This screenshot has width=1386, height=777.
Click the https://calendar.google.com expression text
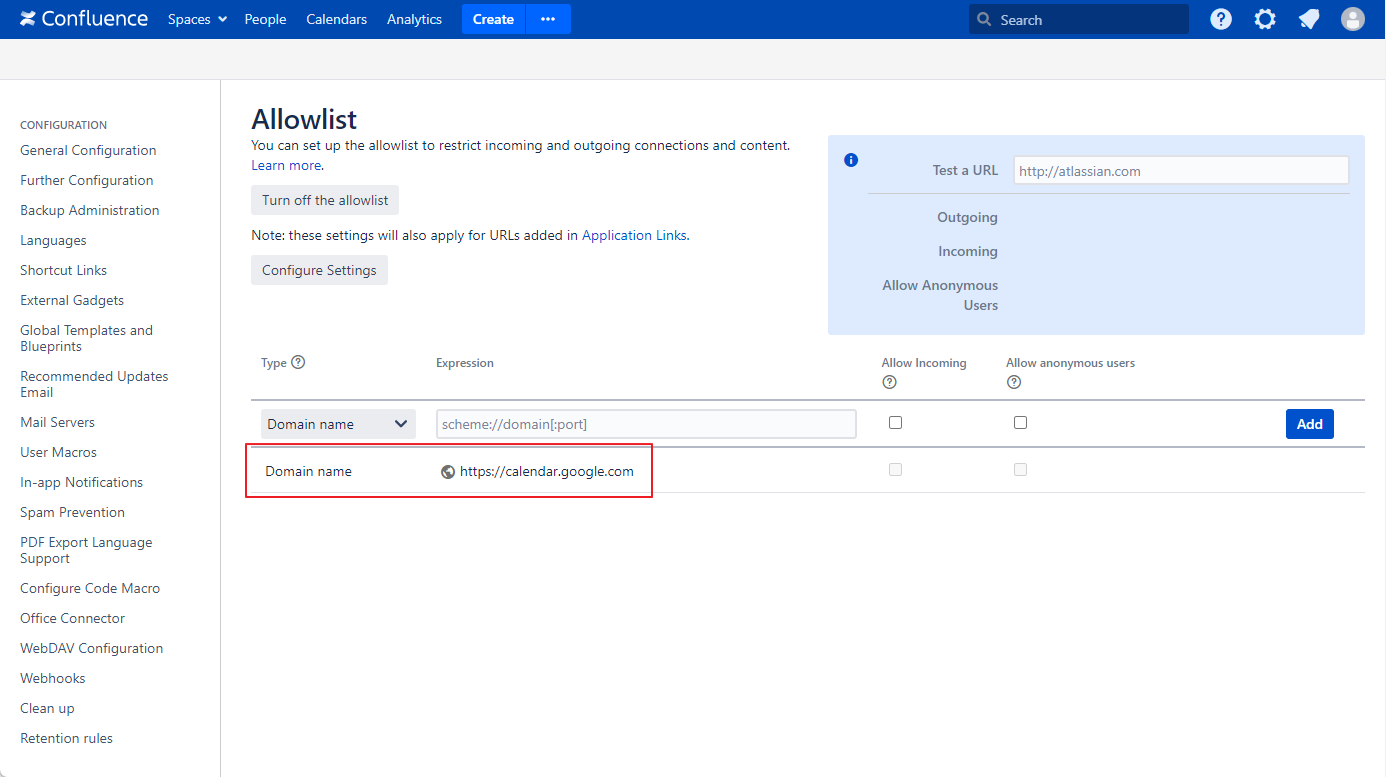pyautogui.click(x=547, y=471)
